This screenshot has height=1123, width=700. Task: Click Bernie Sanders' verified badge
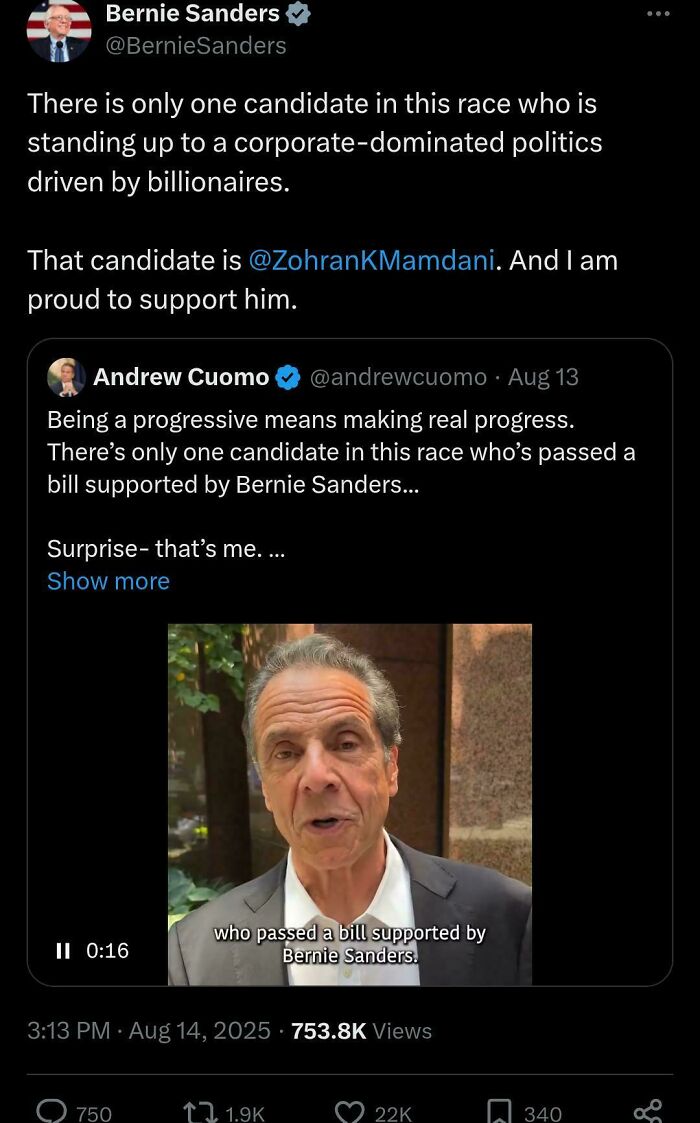(299, 14)
